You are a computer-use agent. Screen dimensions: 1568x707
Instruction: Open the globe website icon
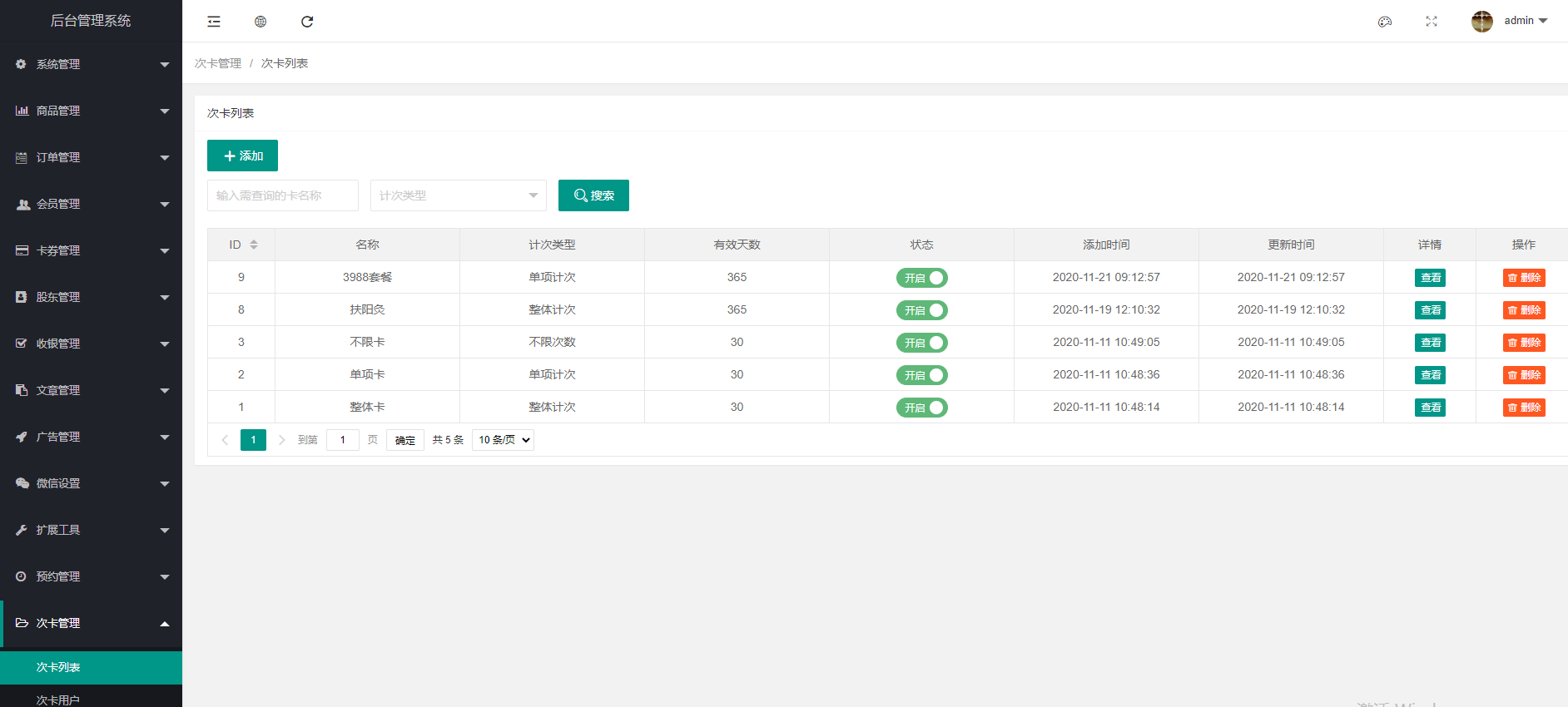(261, 22)
